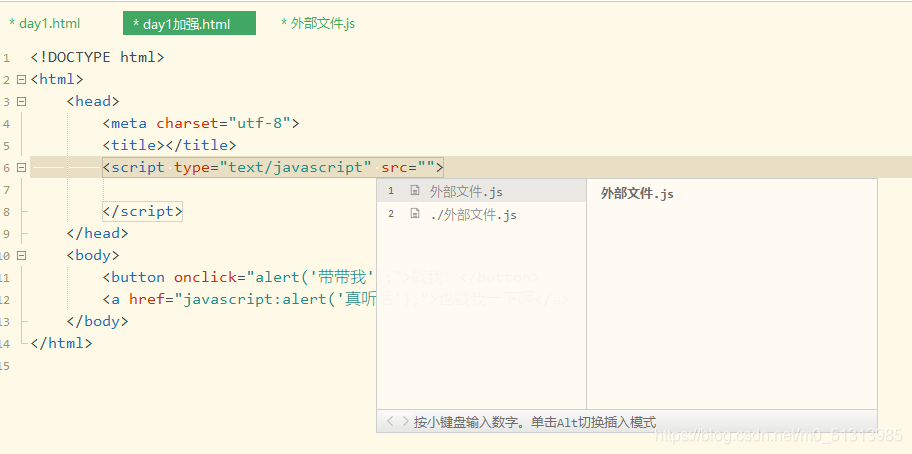The image size is (912, 454).
Task: Choose ./外部文件.js autocomplete suggestion 2
Action: [x=482, y=215]
